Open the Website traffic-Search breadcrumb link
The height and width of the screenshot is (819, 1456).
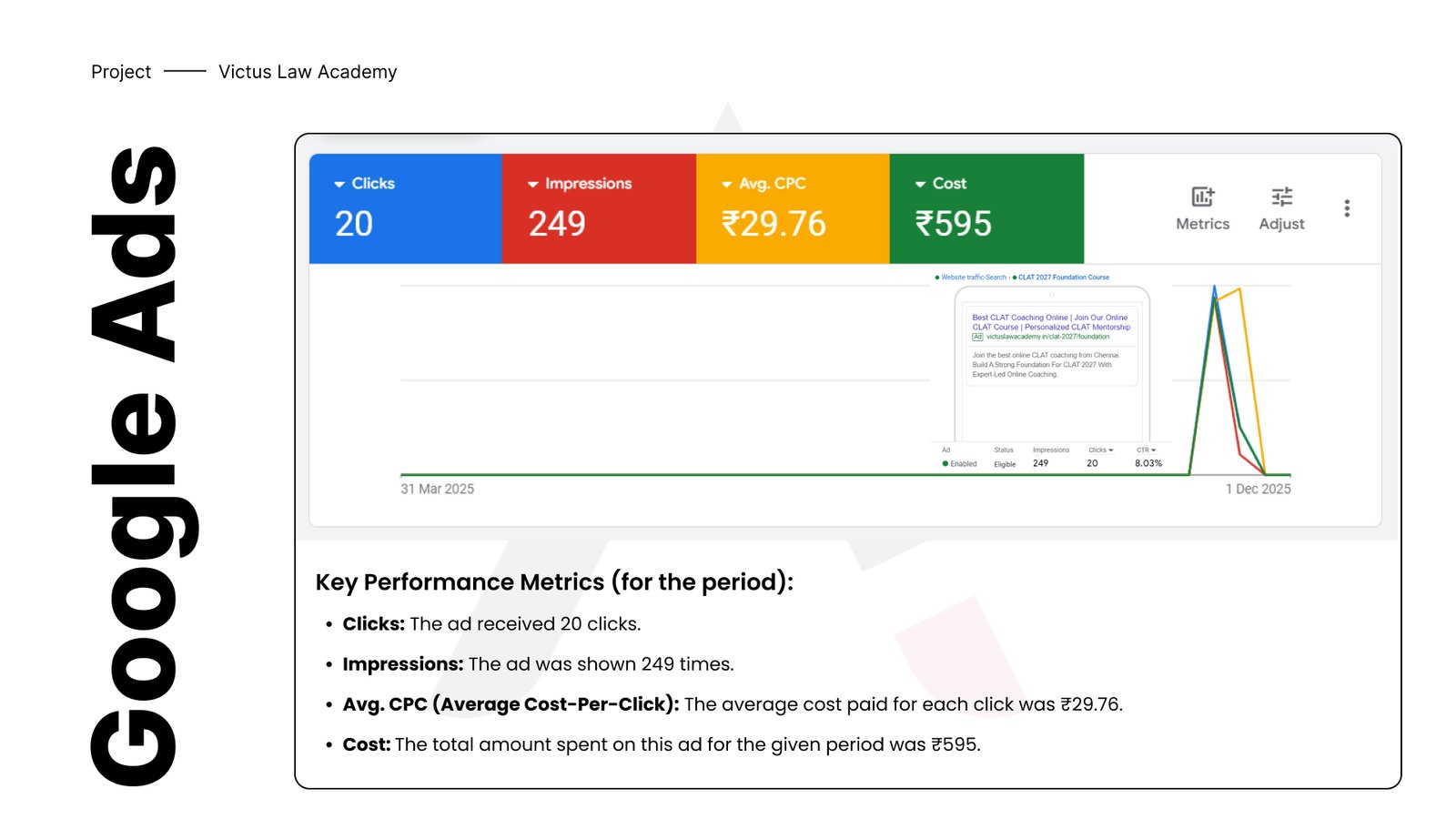973,278
